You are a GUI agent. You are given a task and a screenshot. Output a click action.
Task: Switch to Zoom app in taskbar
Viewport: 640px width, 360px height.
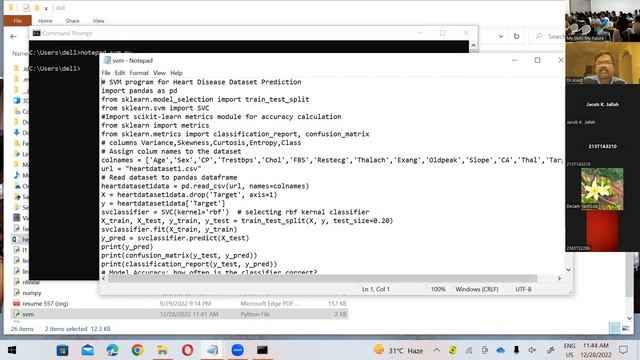coord(238,350)
